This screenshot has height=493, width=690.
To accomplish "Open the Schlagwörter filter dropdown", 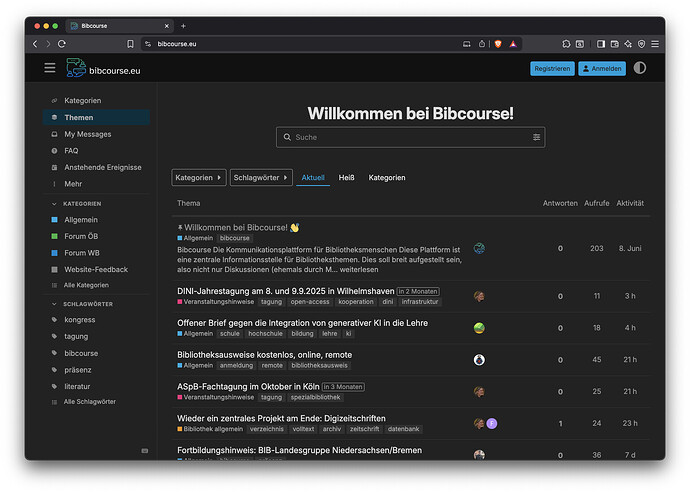I will tap(261, 177).
